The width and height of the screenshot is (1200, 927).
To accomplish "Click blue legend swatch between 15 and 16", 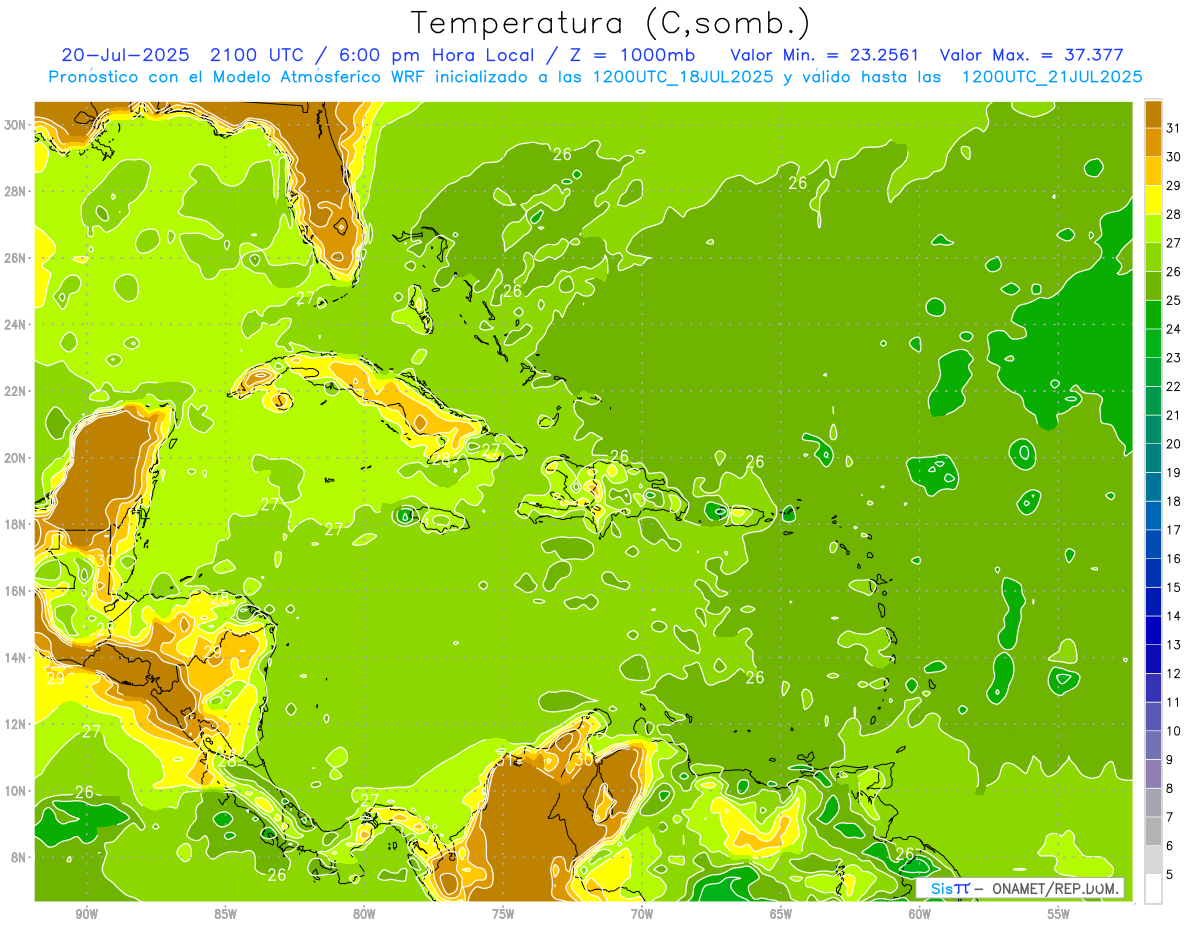I will 1153,572.
